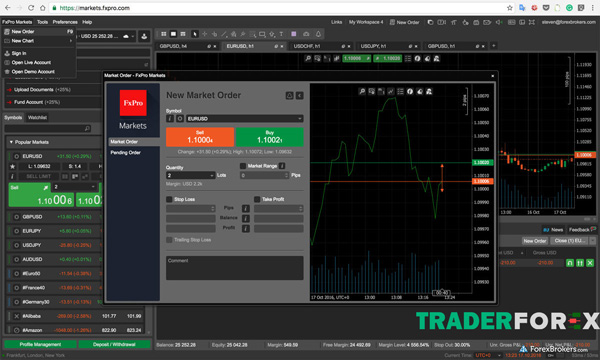Click the bell icon beside New Market Order title

(x=289, y=95)
